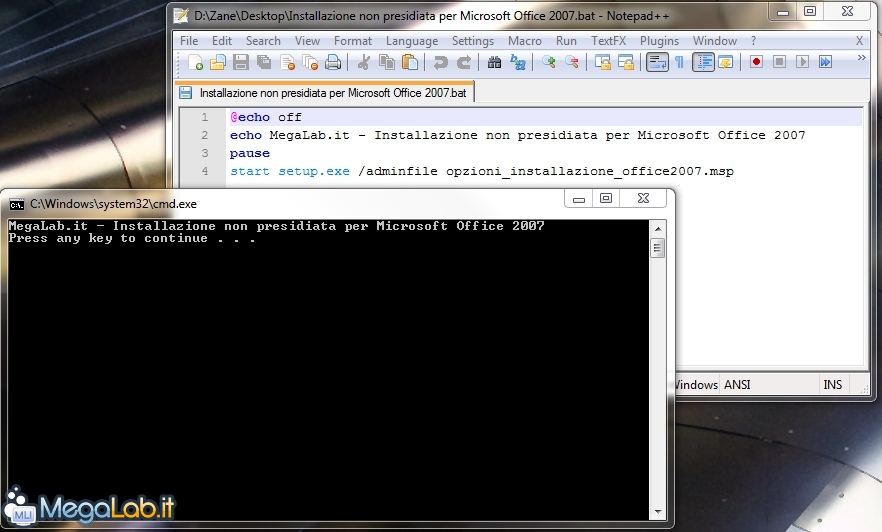Click the Print icon in toolbar
882x532 pixels.
(x=333, y=62)
